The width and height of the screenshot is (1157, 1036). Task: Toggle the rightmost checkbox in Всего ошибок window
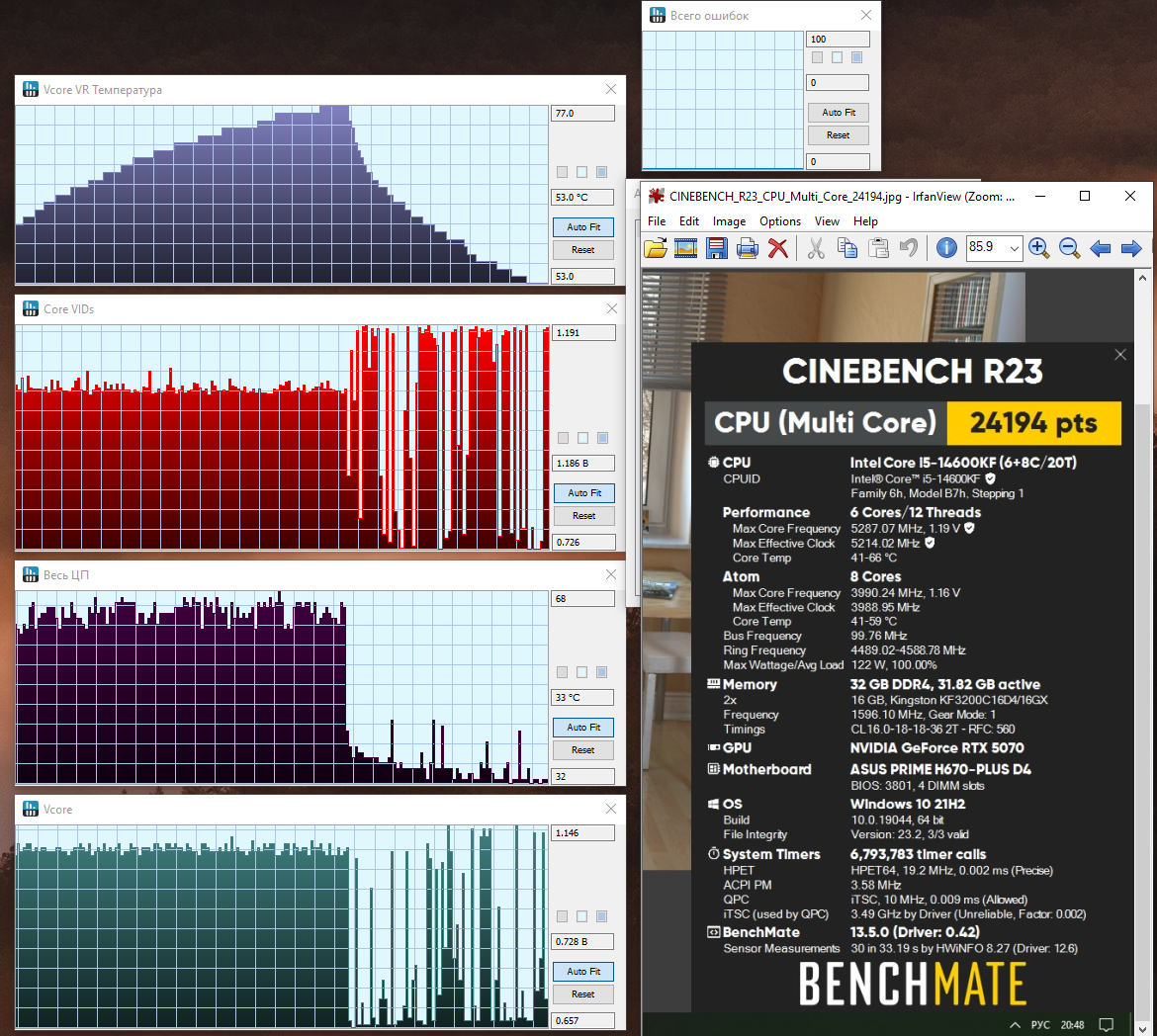(856, 57)
